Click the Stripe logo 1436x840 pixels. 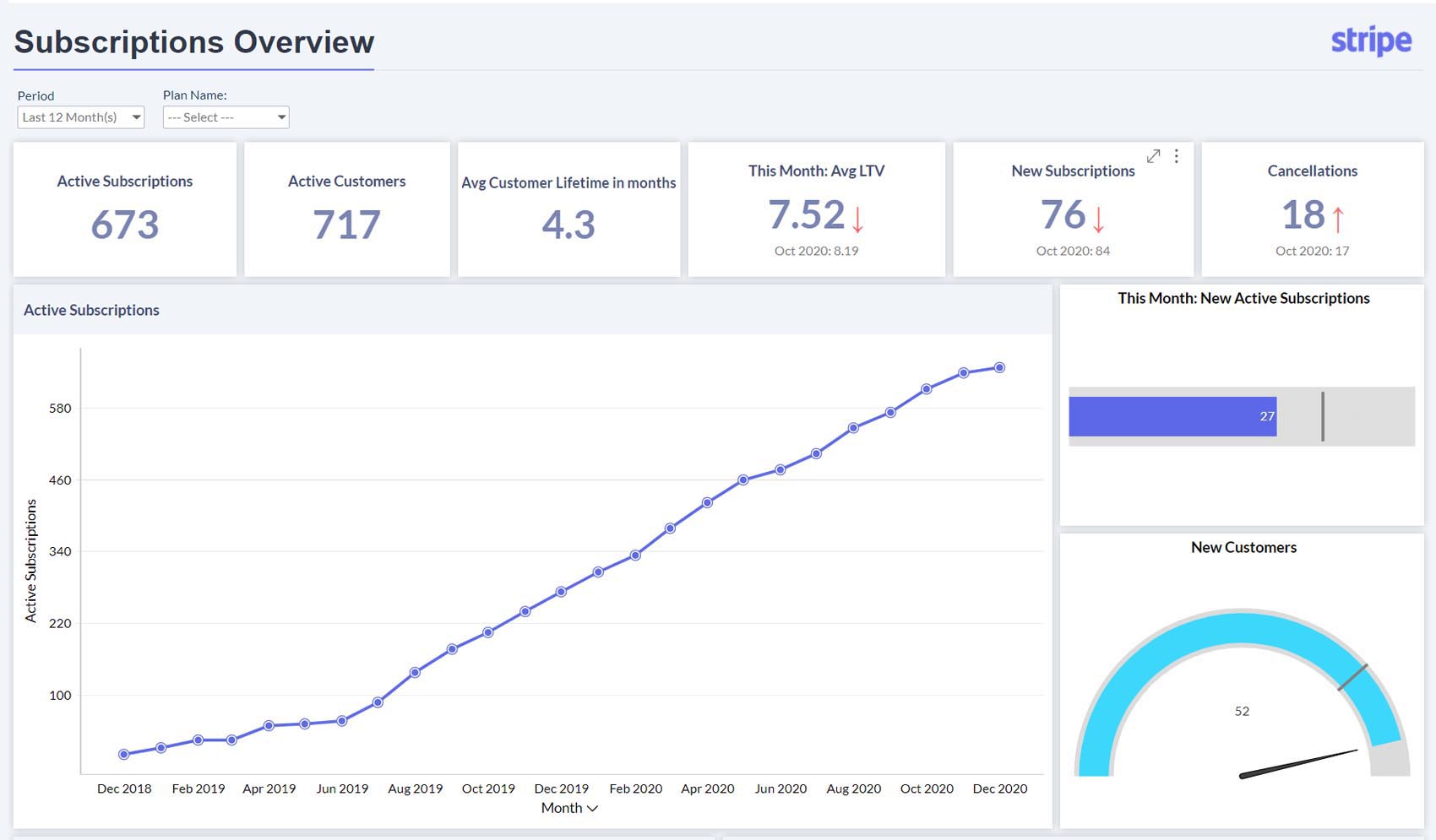coord(1371,40)
